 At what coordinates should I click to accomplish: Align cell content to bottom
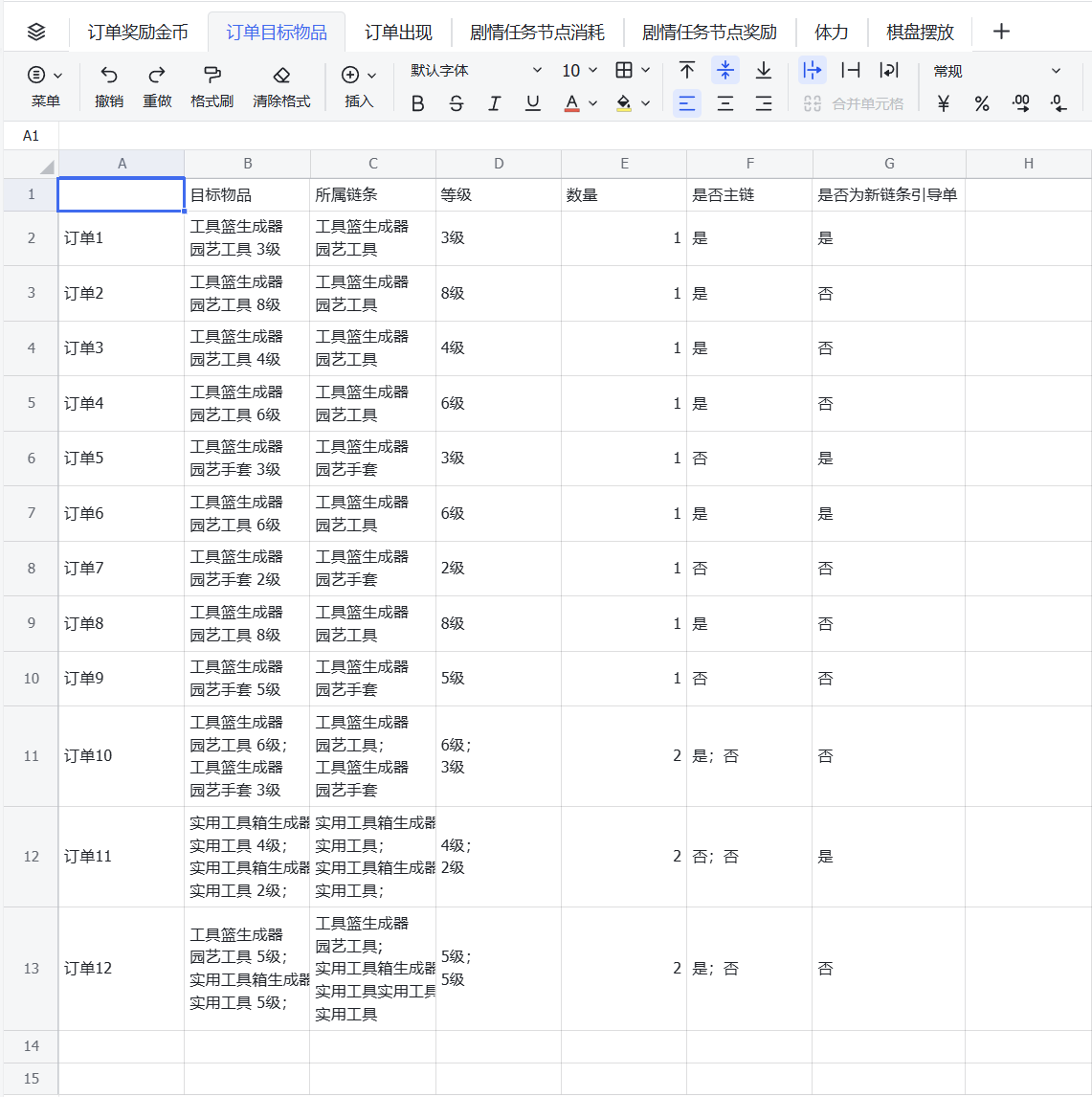pos(764,70)
